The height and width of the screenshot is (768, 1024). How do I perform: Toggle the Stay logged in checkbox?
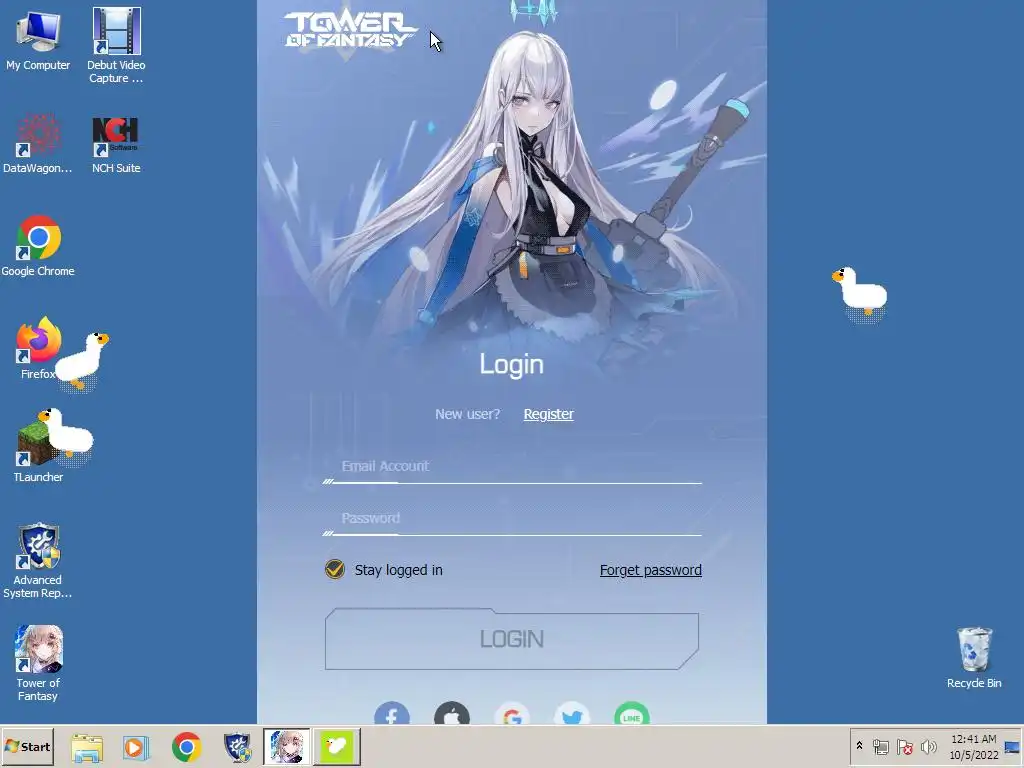coord(335,569)
